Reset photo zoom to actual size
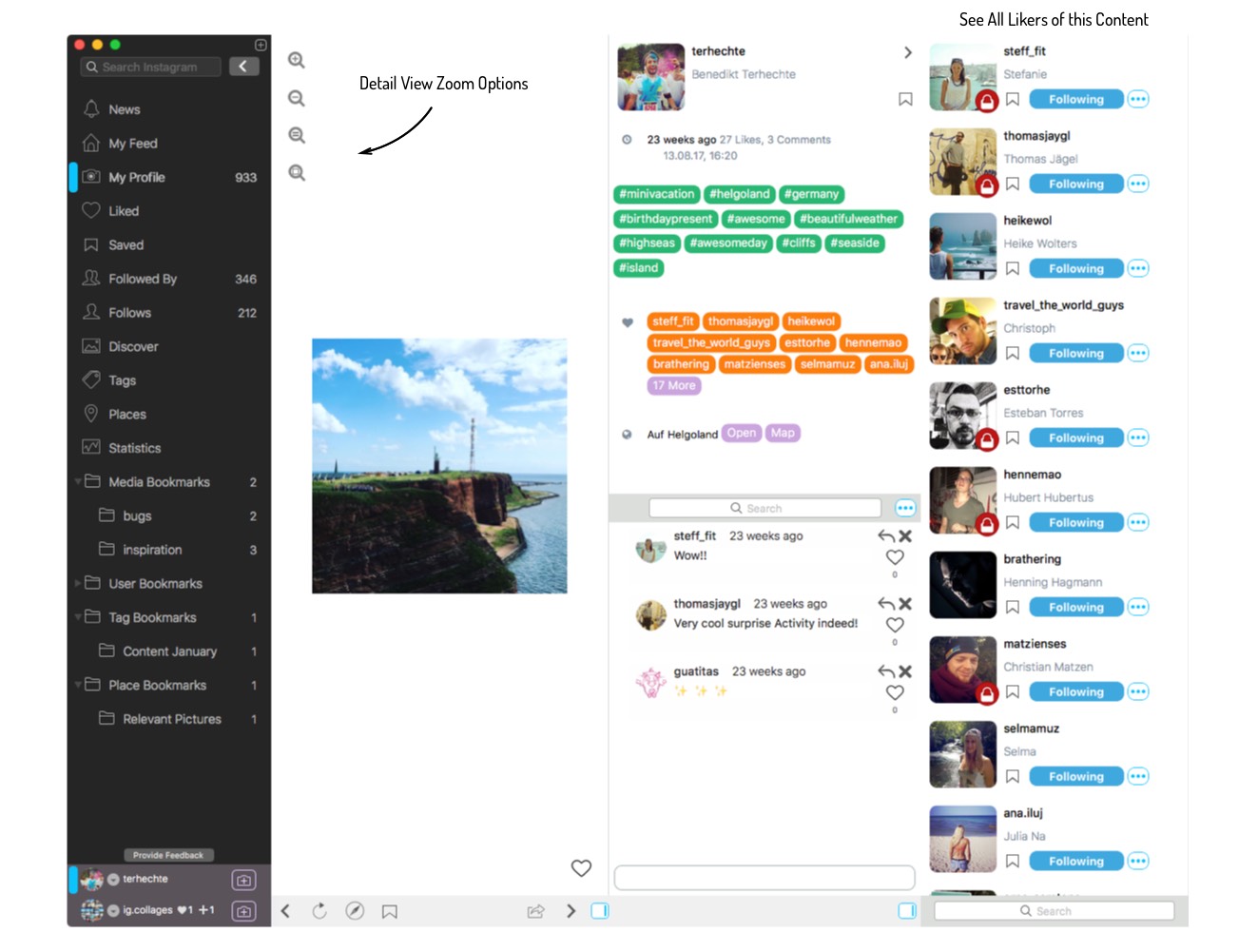The width and height of the screenshot is (1258, 952). (x=297, y=136)
